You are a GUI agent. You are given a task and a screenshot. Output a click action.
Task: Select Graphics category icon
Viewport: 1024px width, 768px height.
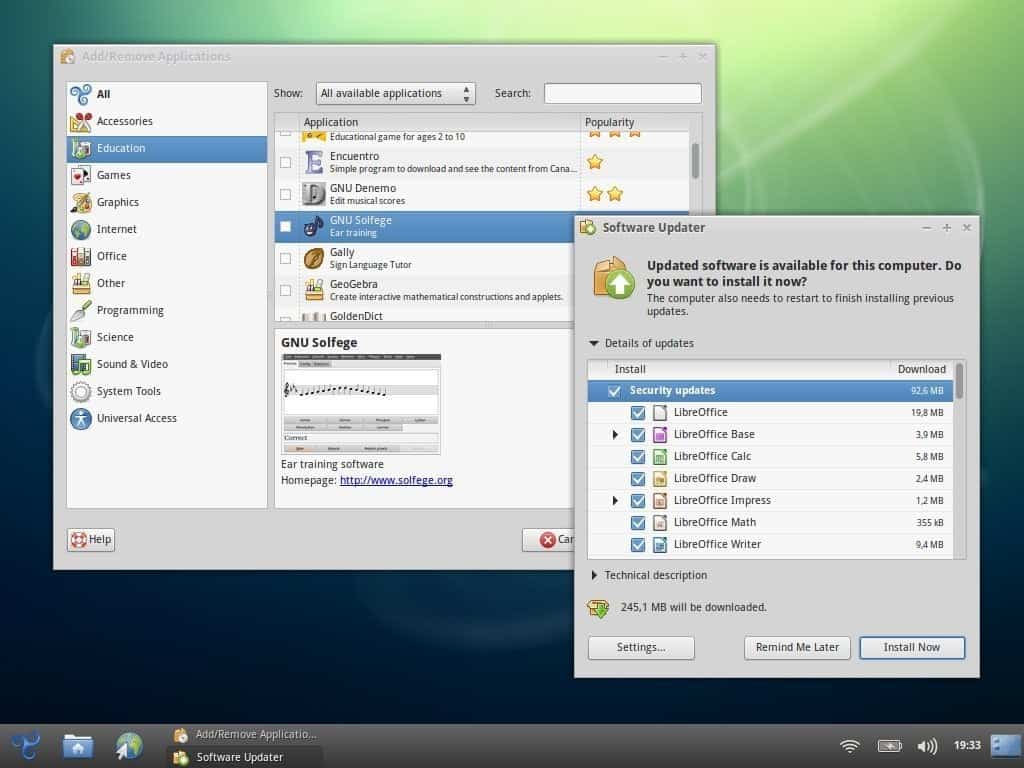(x=81, y=202)
